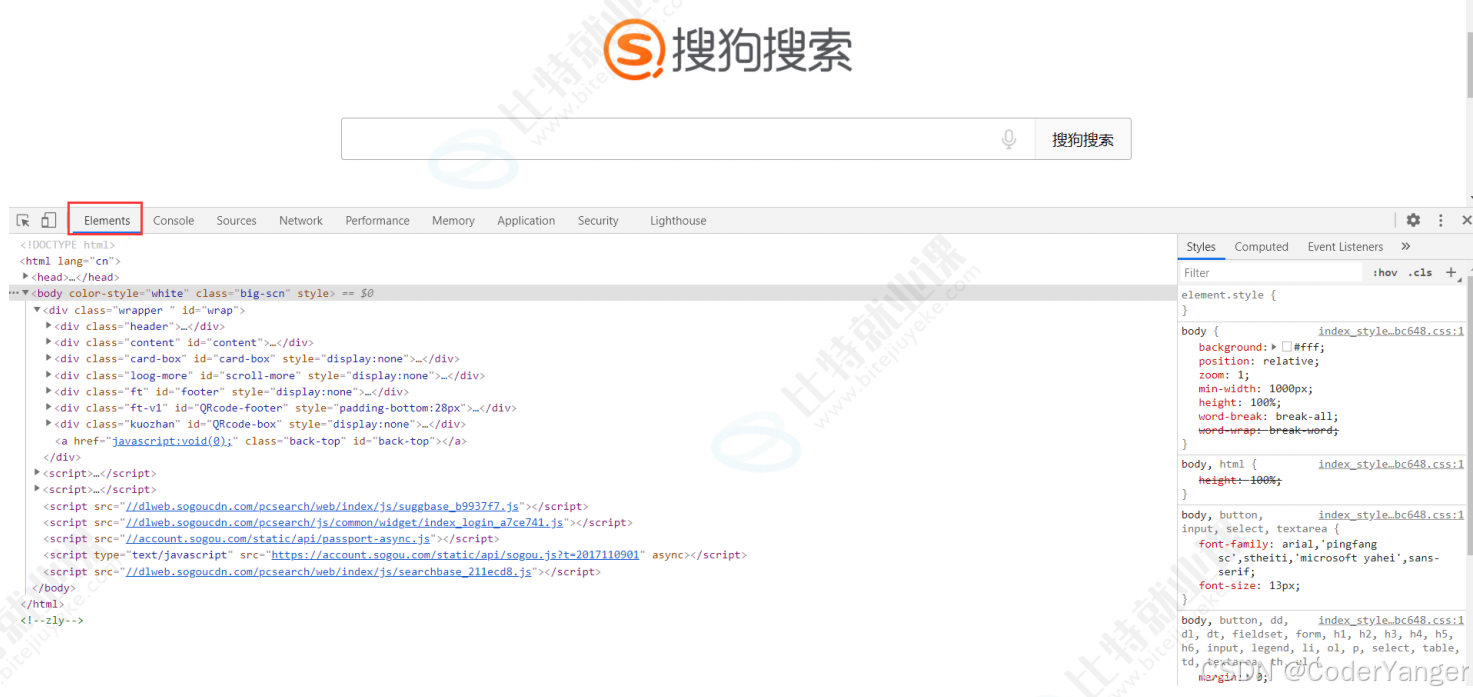
Task: Click the 搜狗搜索 search button
Action: 1083,139
